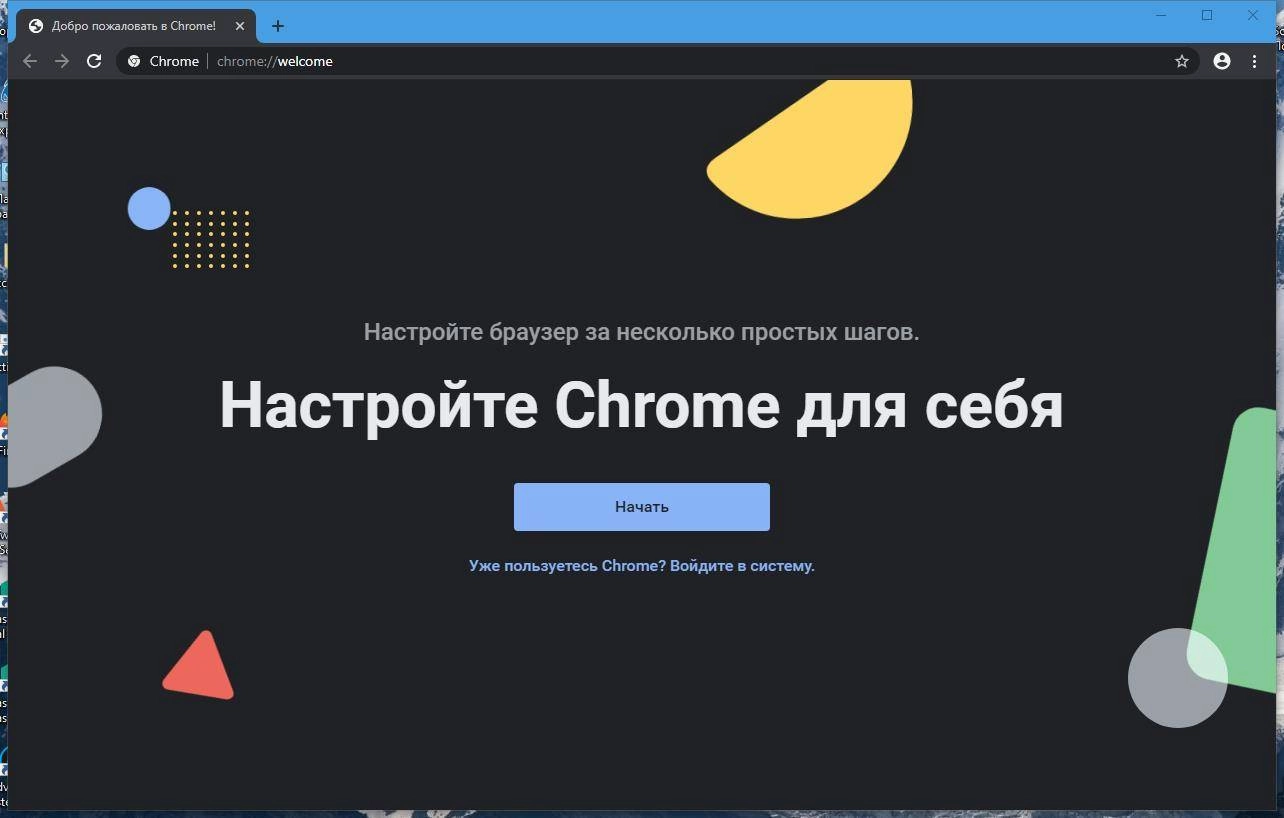Click the forward navigation arrow
Screen dimensions: 1284x818
(62, 61)
